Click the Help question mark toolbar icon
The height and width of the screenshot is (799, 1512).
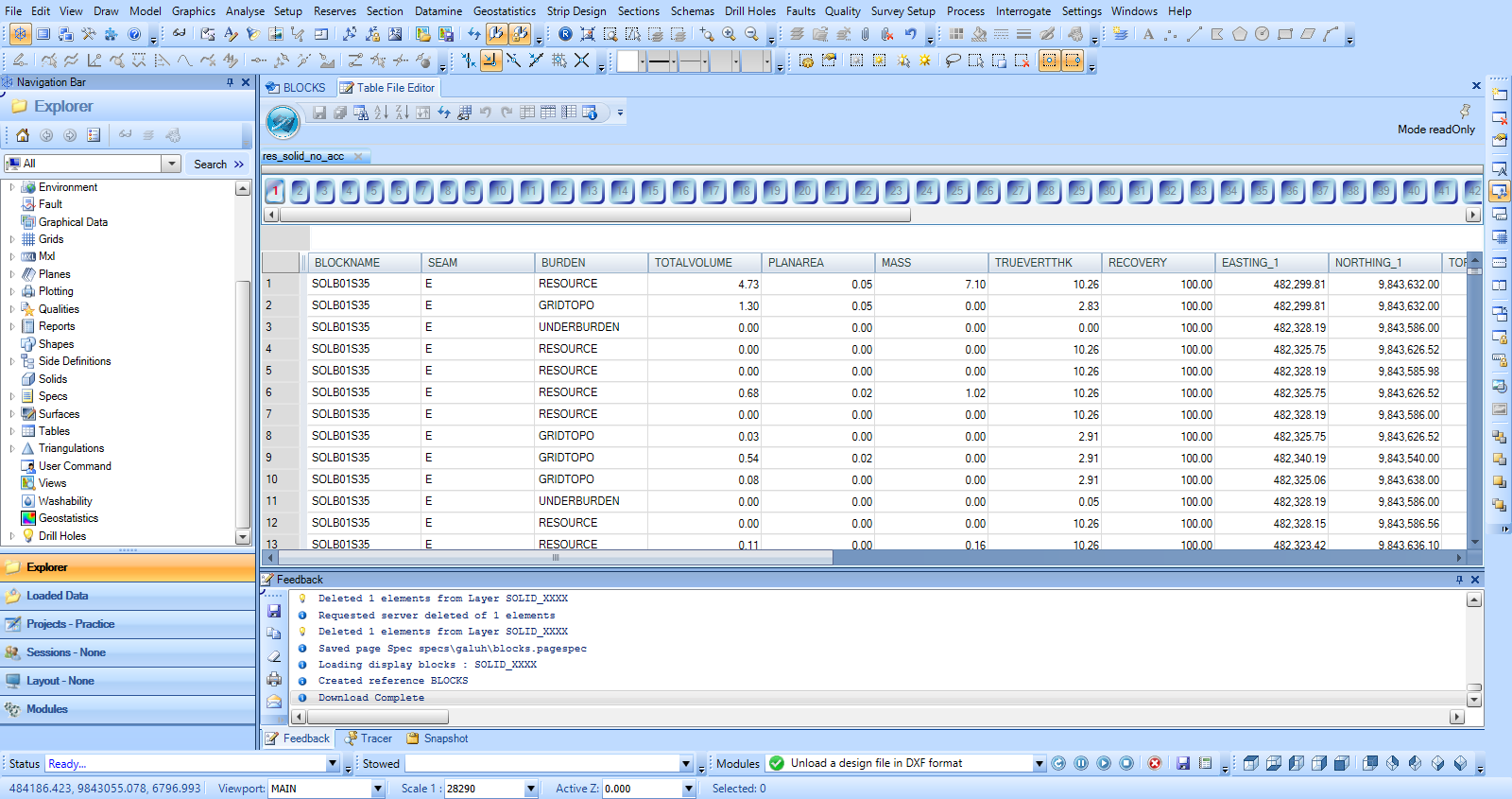[134, 34]
